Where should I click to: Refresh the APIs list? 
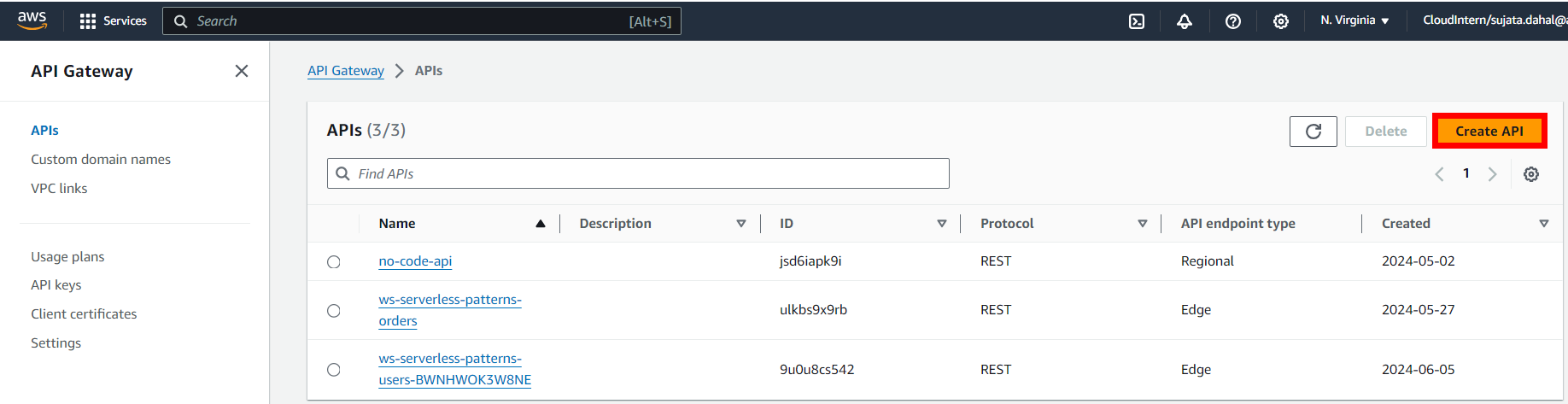point(1313,132)
